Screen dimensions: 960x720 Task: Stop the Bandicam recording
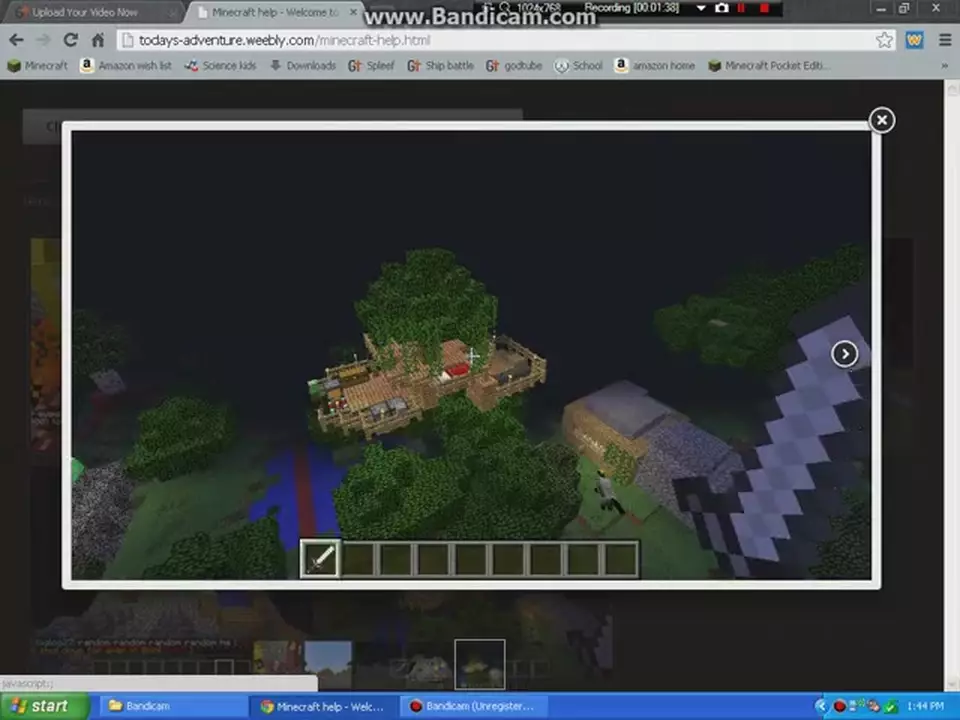click(764, 8)
